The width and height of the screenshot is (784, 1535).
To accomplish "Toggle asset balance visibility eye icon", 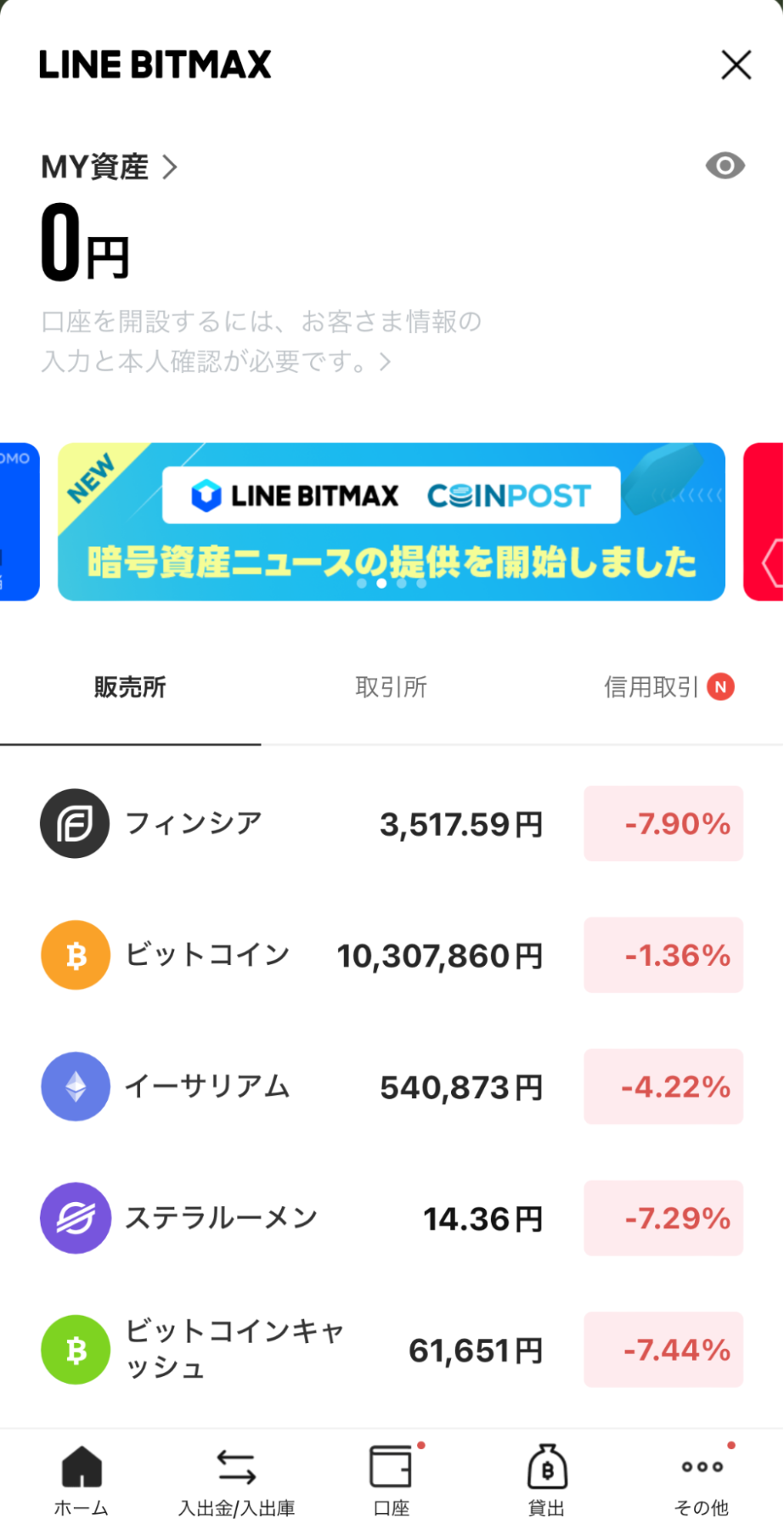I will point(725,166).
